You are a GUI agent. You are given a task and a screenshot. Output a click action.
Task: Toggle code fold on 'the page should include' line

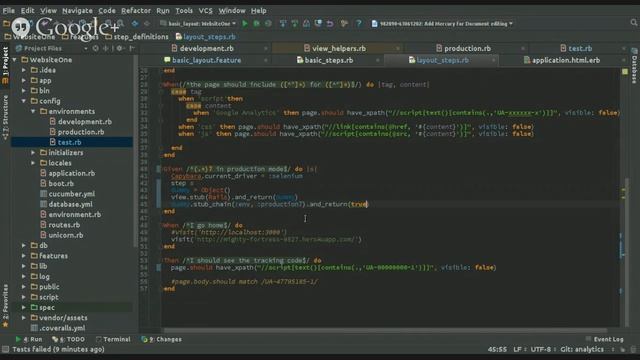[161, 84]
